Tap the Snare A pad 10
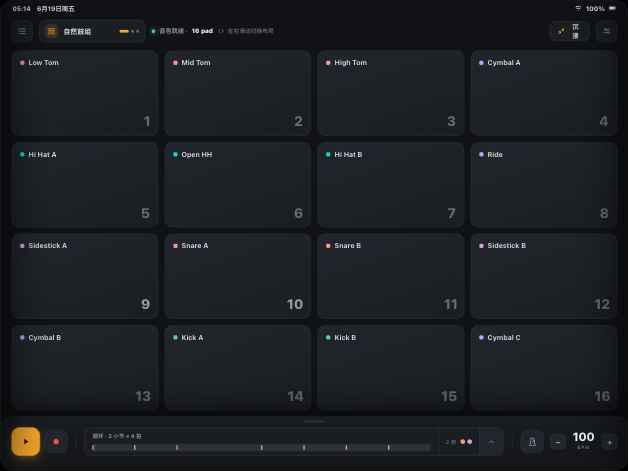Viewport: 628px width, 471px height. (x=238, y=276)
